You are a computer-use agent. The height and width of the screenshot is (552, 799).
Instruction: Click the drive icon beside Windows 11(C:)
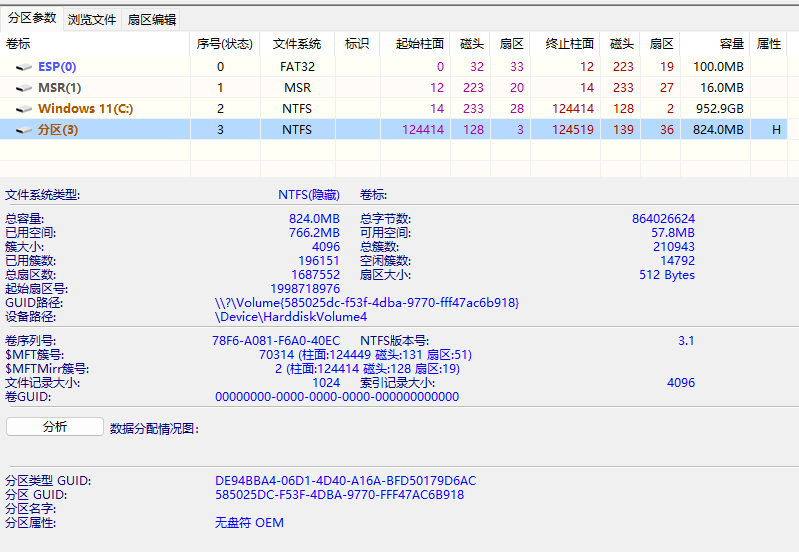pyautogui.click(x=24, y=109)
